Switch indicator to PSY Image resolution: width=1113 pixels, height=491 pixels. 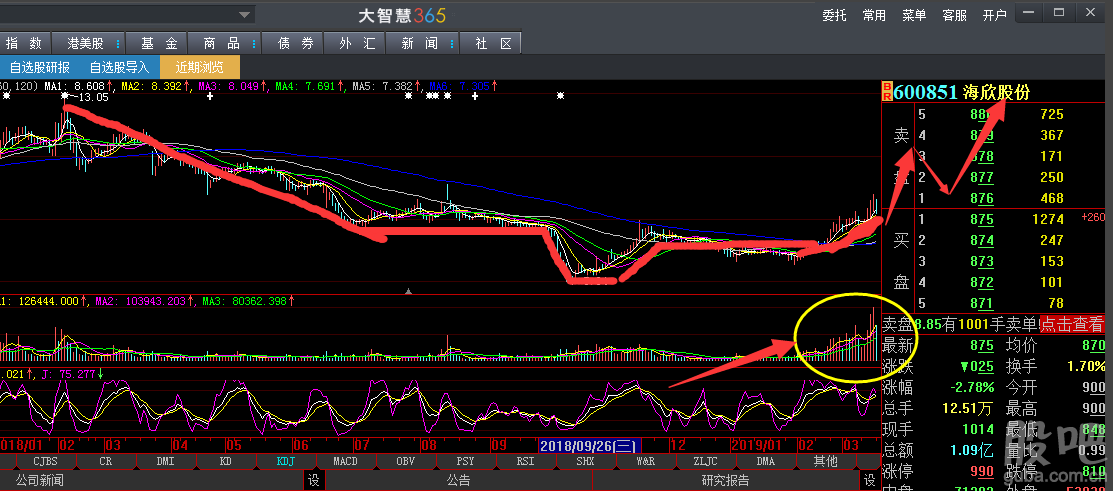click(466, 461)
